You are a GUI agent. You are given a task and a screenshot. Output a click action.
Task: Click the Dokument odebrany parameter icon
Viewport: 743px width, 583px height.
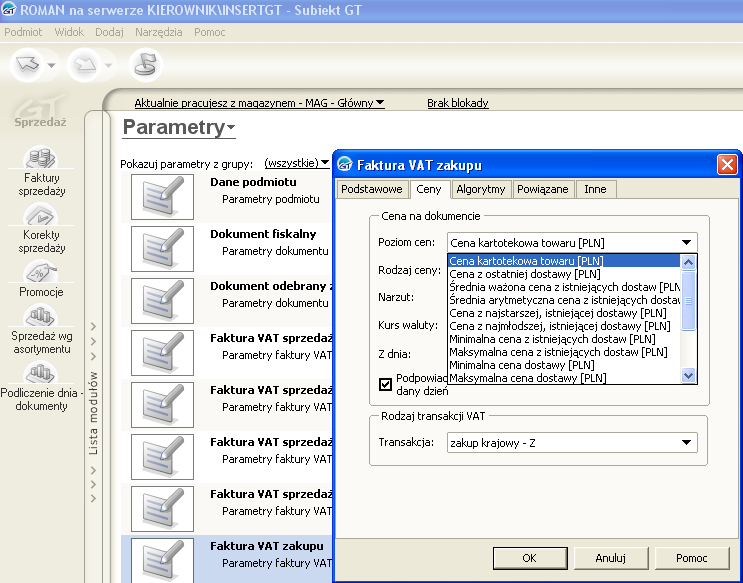coord(163,301)
